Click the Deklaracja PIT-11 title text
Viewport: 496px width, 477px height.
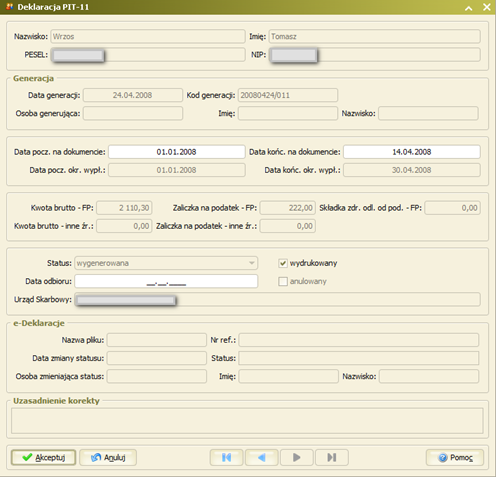click(53, 7)
